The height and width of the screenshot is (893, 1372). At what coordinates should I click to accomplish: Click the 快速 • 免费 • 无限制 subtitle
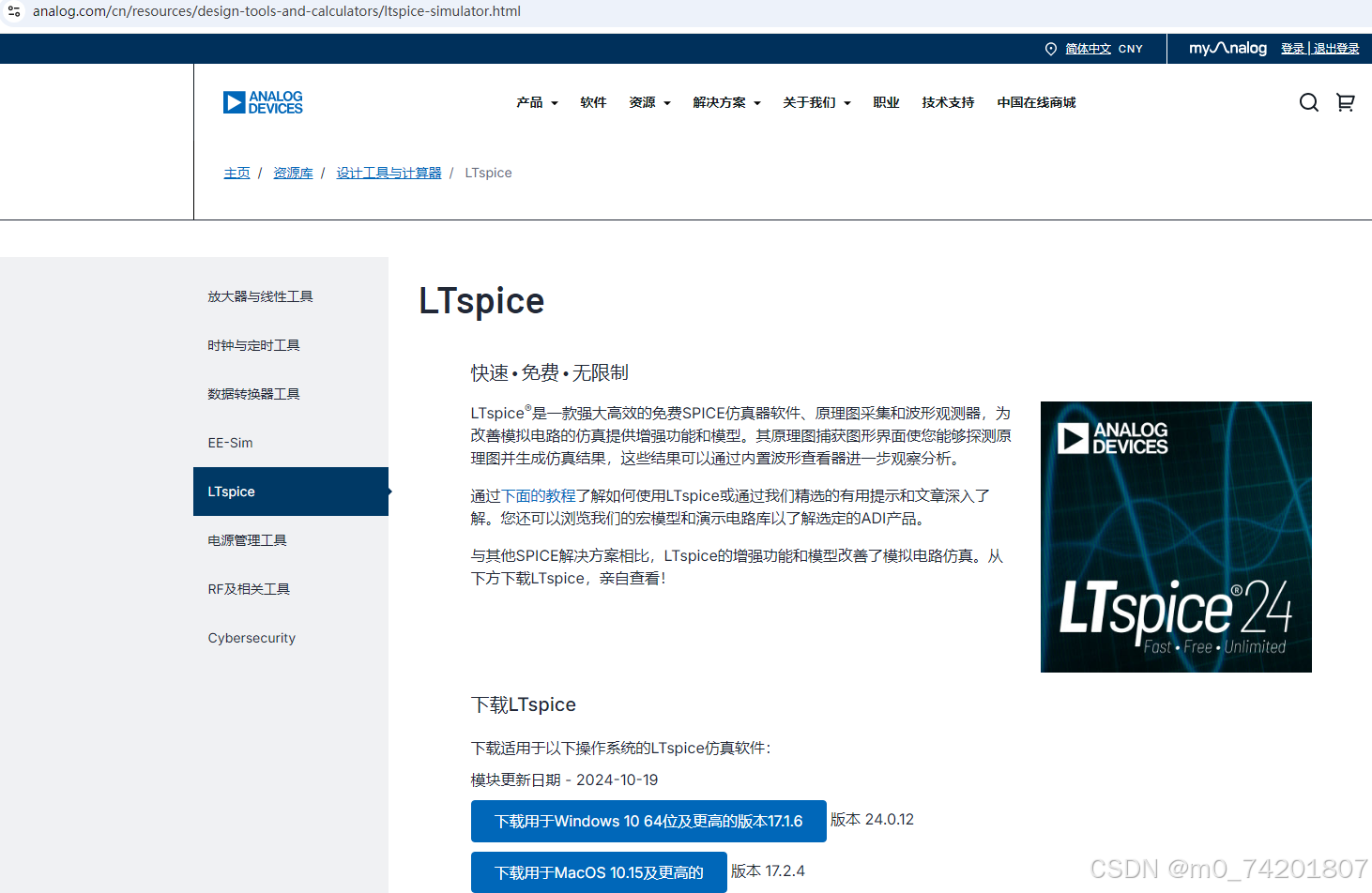tap(550, 372)
